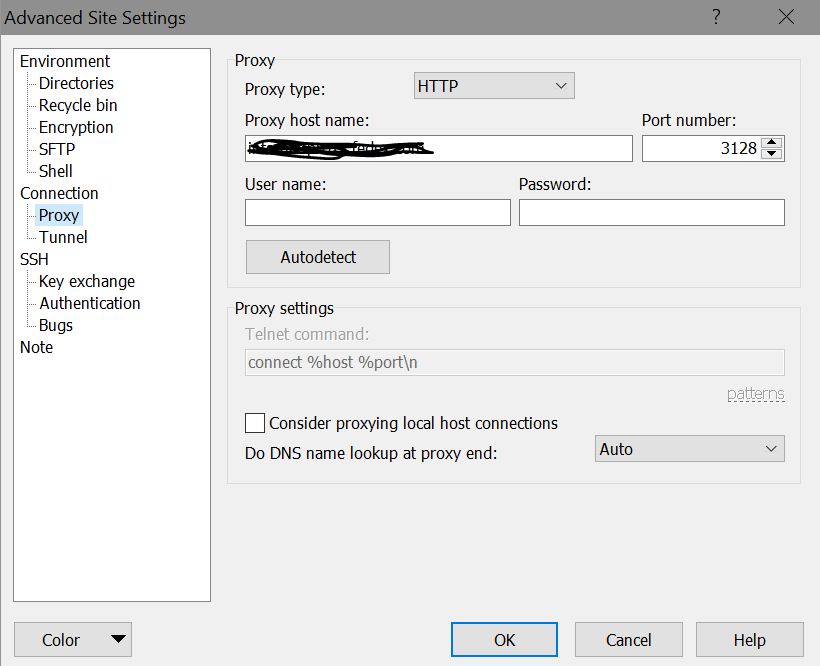Open the Color dropdown menu

[x=72, y=639]
